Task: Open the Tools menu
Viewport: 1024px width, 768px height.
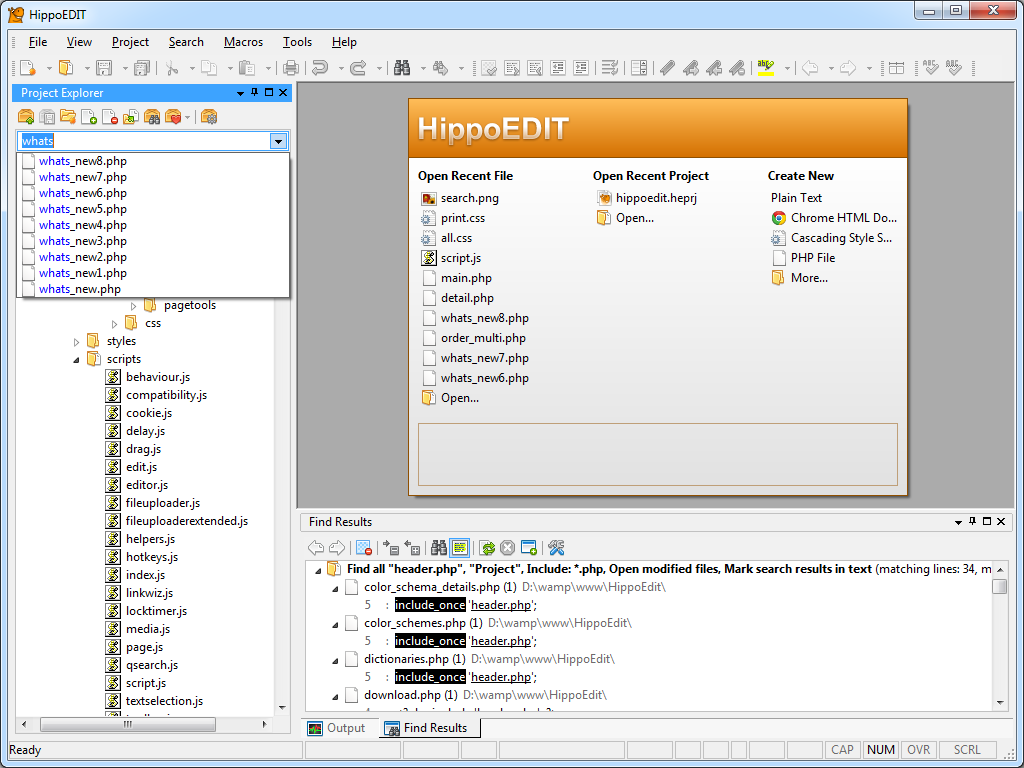Action: pos(297,42)
